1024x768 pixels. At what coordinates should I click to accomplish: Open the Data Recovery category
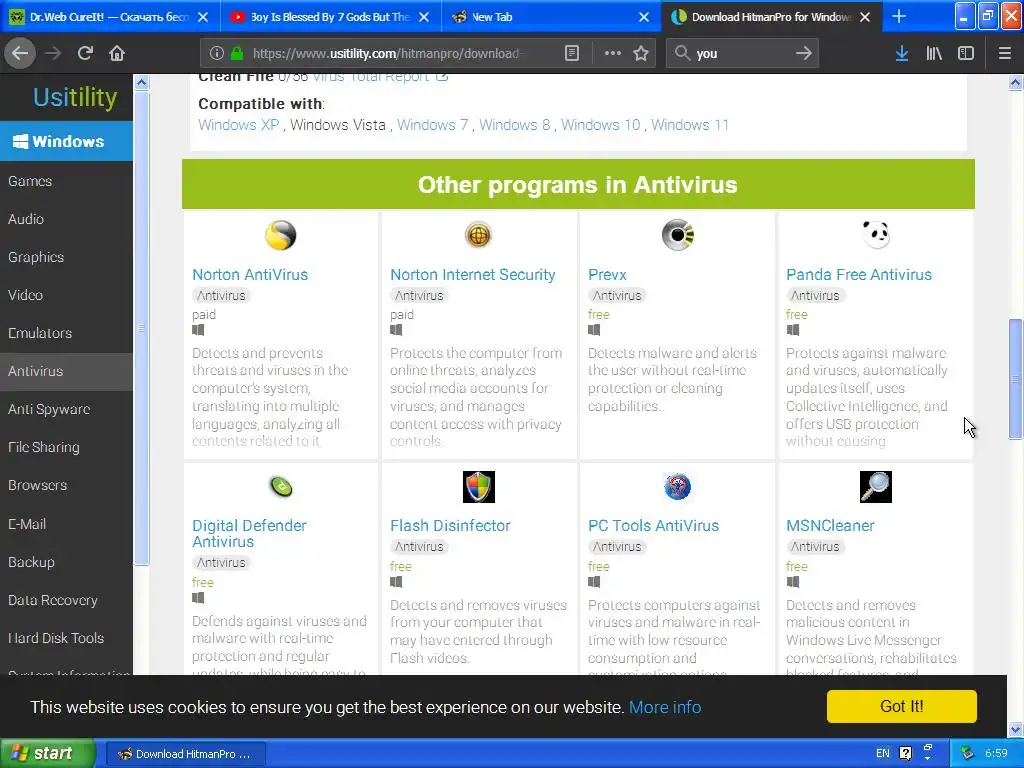click(x=67, y=600)
